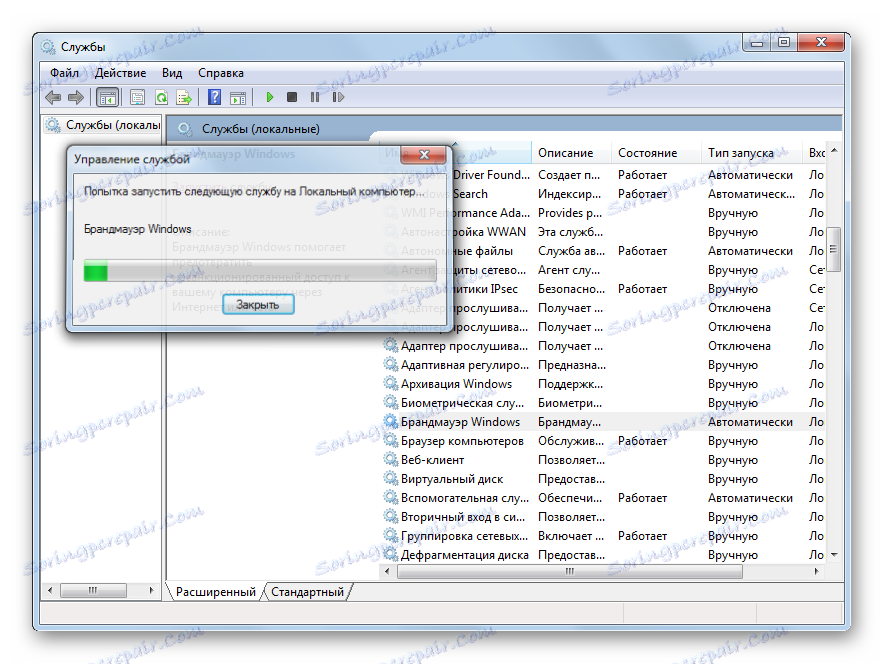Click the gear icon beside Дефрагментация диска
The height and width of the screenshot is (664, 884).
(x=390, y=554)
